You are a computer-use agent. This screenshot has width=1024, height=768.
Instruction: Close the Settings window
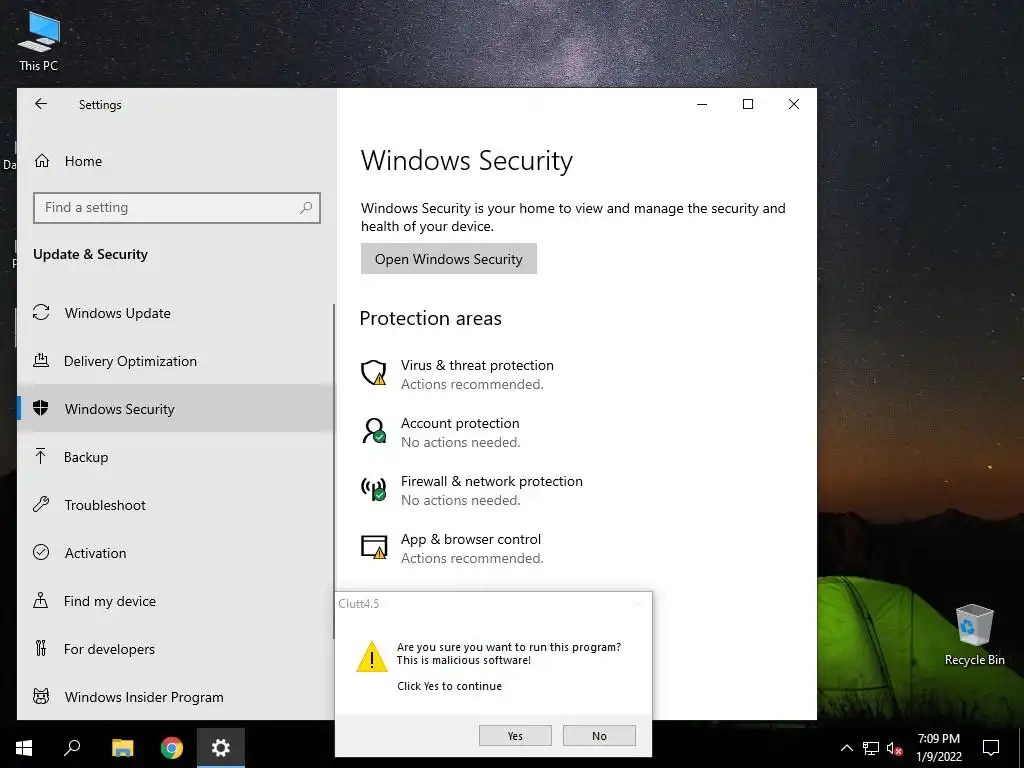[x=793, y=104]
